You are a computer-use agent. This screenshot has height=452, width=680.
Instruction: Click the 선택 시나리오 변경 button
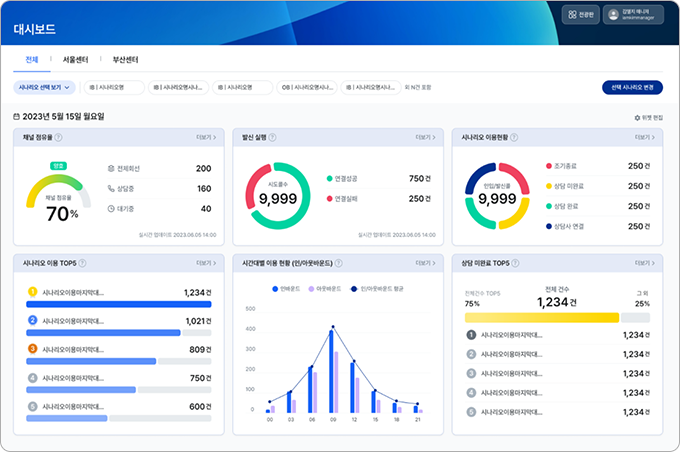click(632, 87)
